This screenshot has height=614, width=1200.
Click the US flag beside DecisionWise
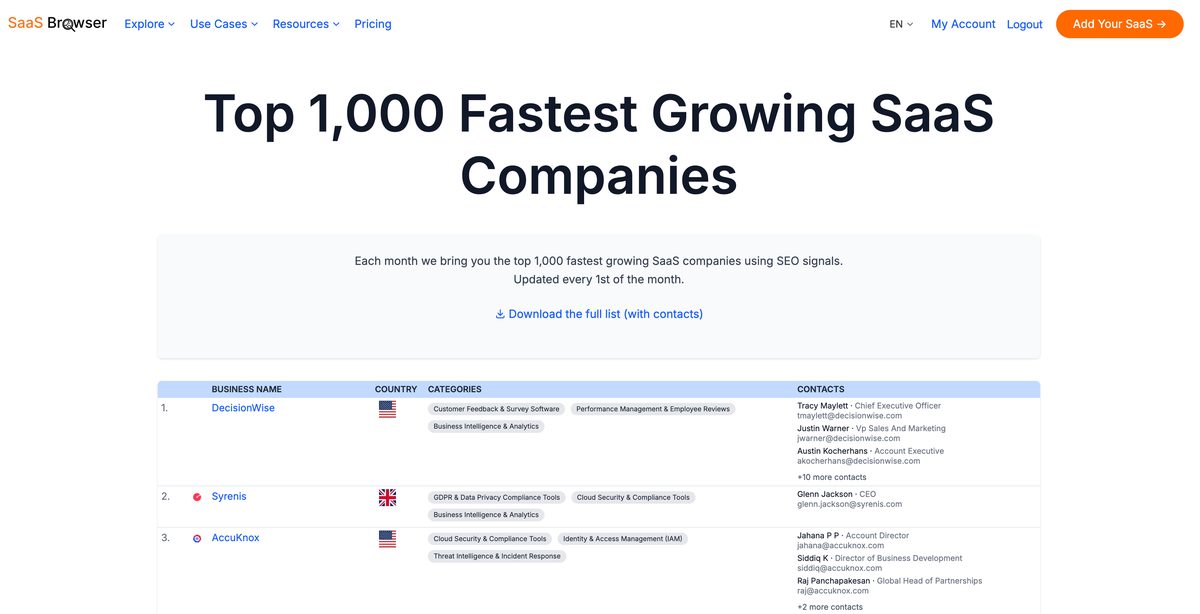pyautogui.click(x=387, y=407)
